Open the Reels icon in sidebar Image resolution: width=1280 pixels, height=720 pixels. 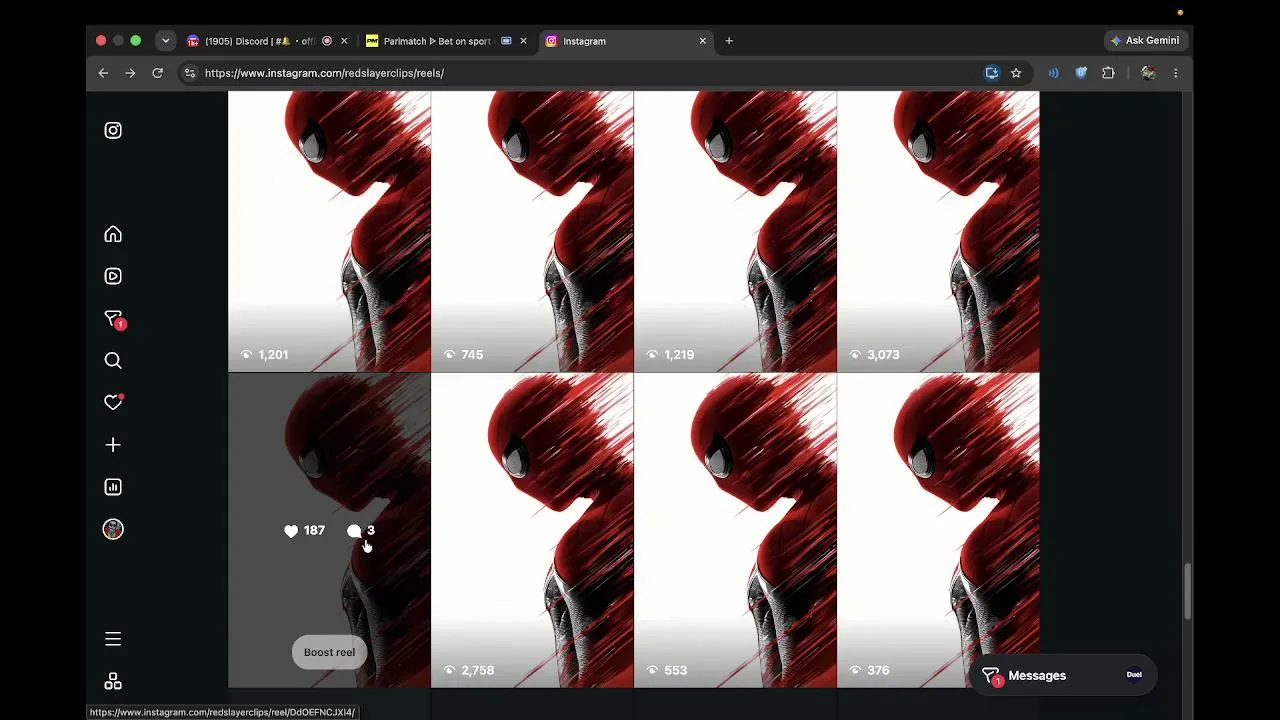[x=113, y=276]
